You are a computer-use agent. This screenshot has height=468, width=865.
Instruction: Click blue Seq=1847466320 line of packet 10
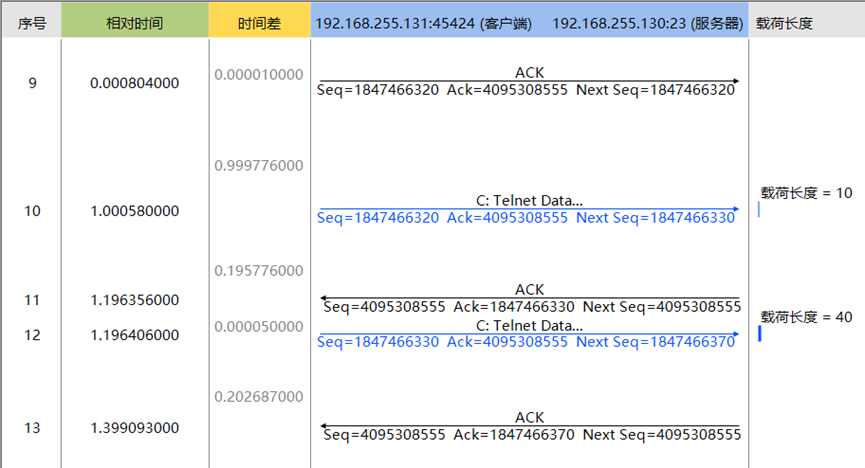pyautogui.click(x=527, y=218)
